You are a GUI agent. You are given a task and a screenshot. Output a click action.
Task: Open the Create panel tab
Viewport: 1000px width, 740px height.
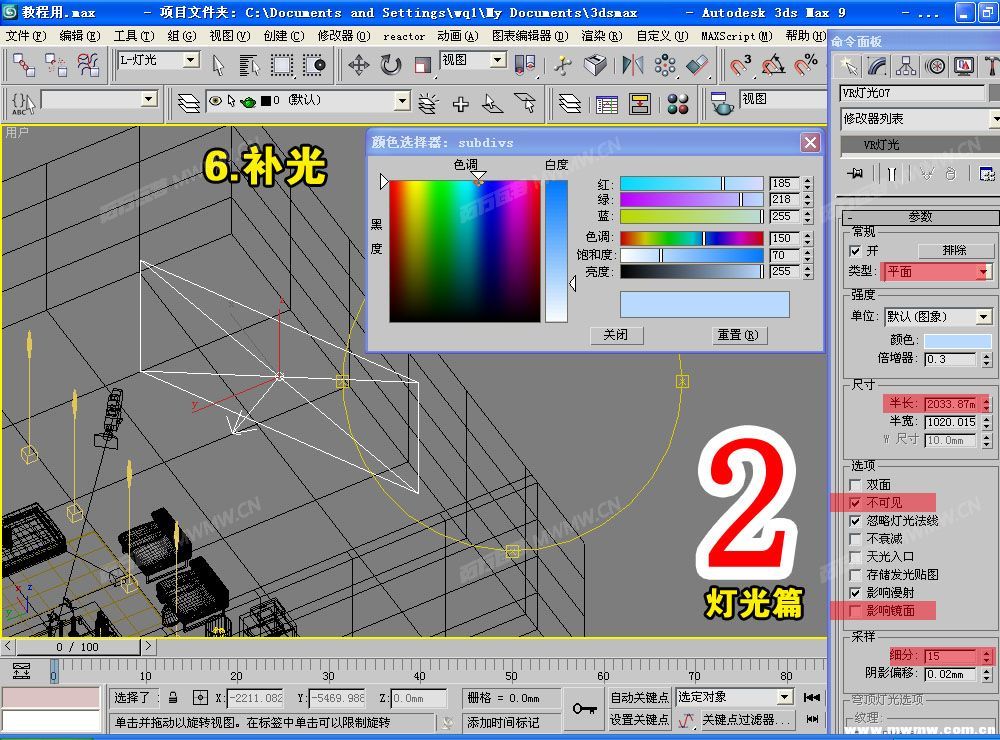(x=849, y=66)
